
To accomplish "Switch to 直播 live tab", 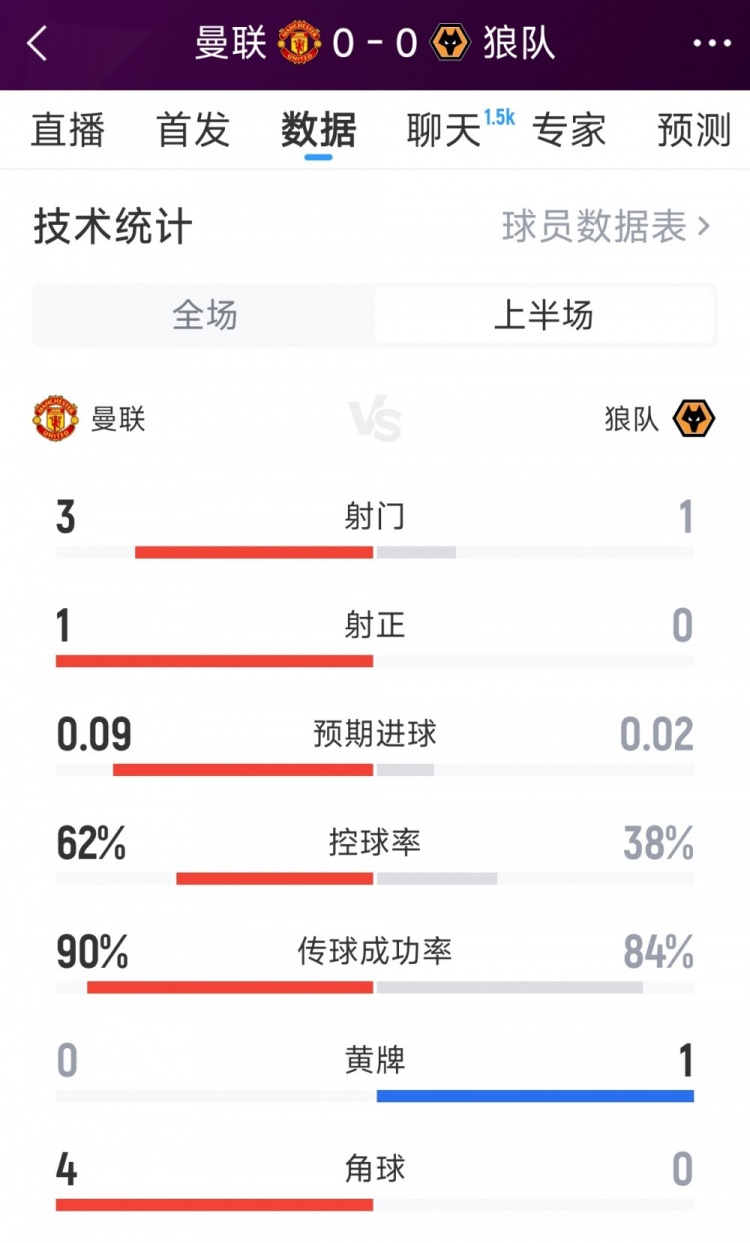I will pos(68,131).
